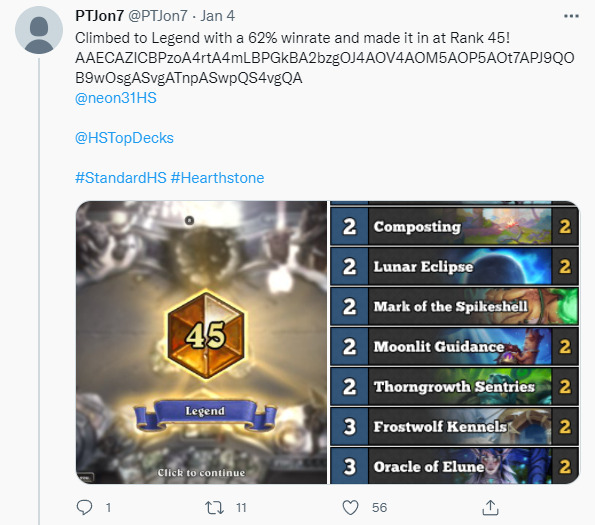Click the PTJon7 profile avatar
This screenshot has height=525, width=595.
tap(39, 30)
